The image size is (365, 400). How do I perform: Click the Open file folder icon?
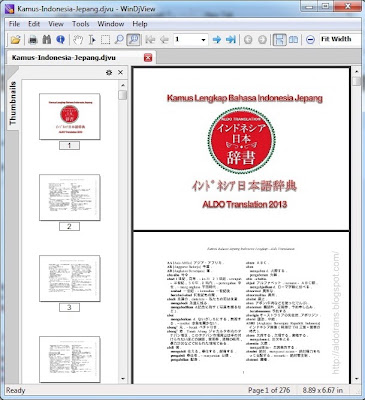tap(15, 40)
